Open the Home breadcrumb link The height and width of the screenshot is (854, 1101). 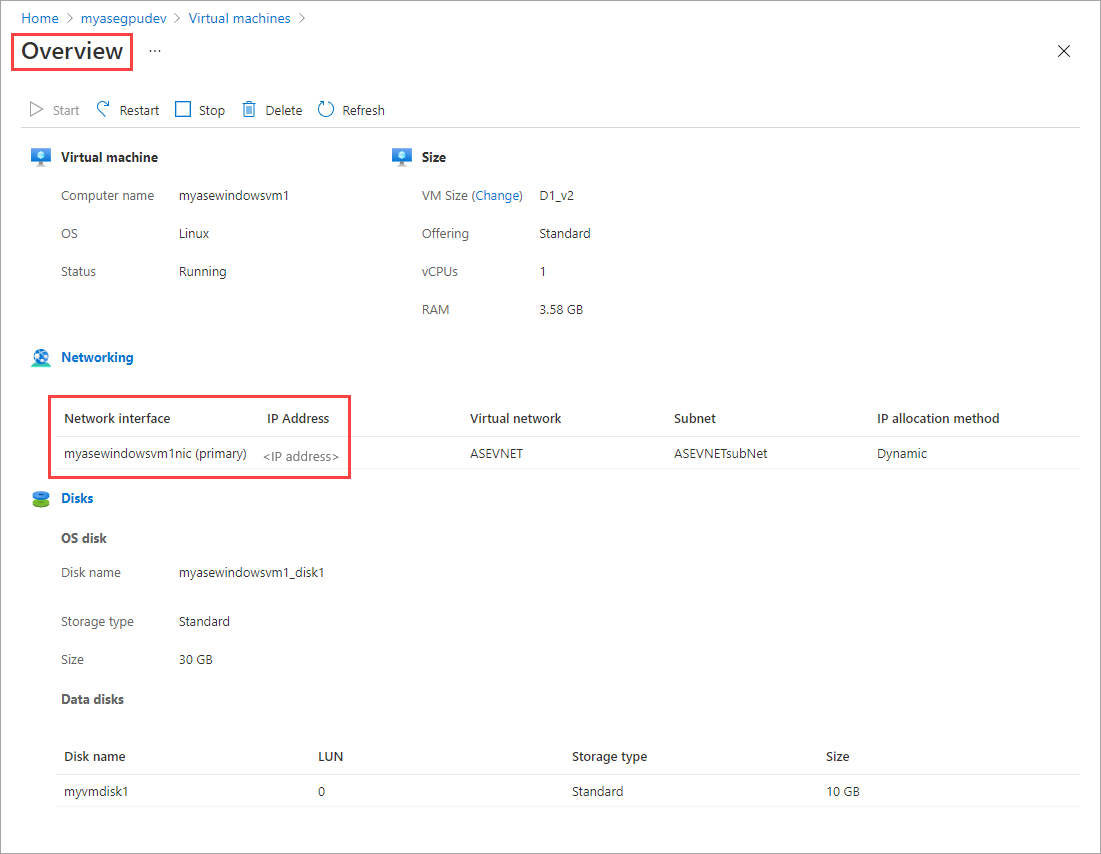point(39,17)
